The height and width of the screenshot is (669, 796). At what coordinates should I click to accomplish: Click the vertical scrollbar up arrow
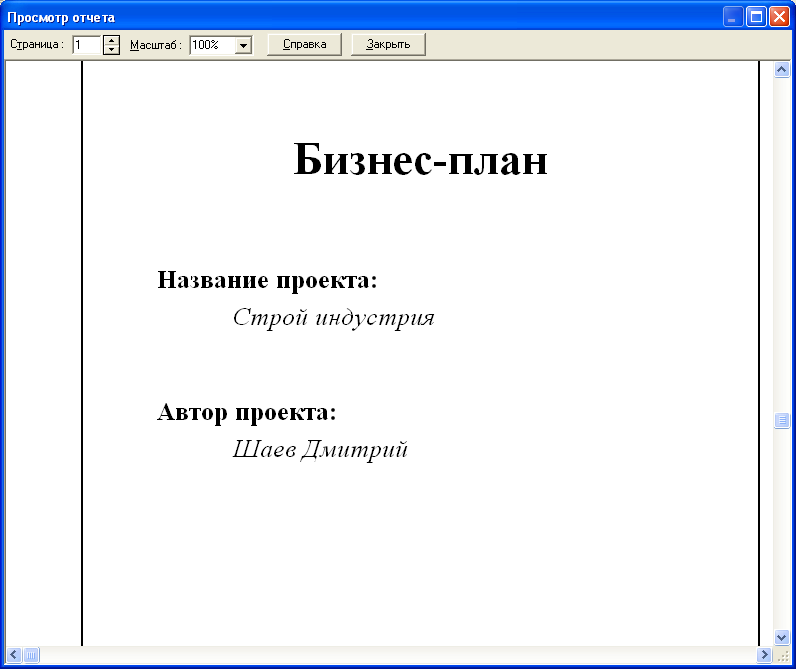point(782,69)
